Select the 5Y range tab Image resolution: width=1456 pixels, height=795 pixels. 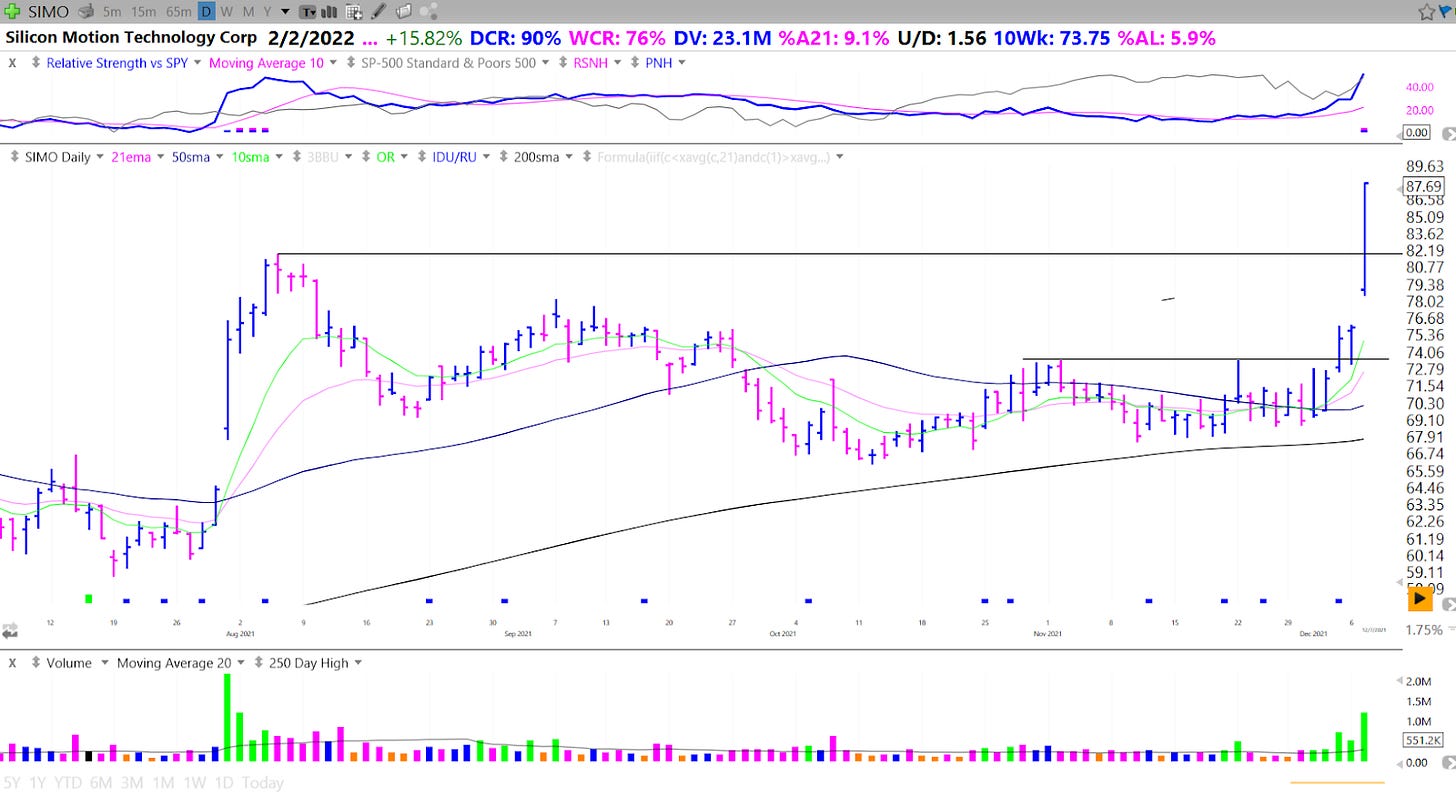point(12,783)
